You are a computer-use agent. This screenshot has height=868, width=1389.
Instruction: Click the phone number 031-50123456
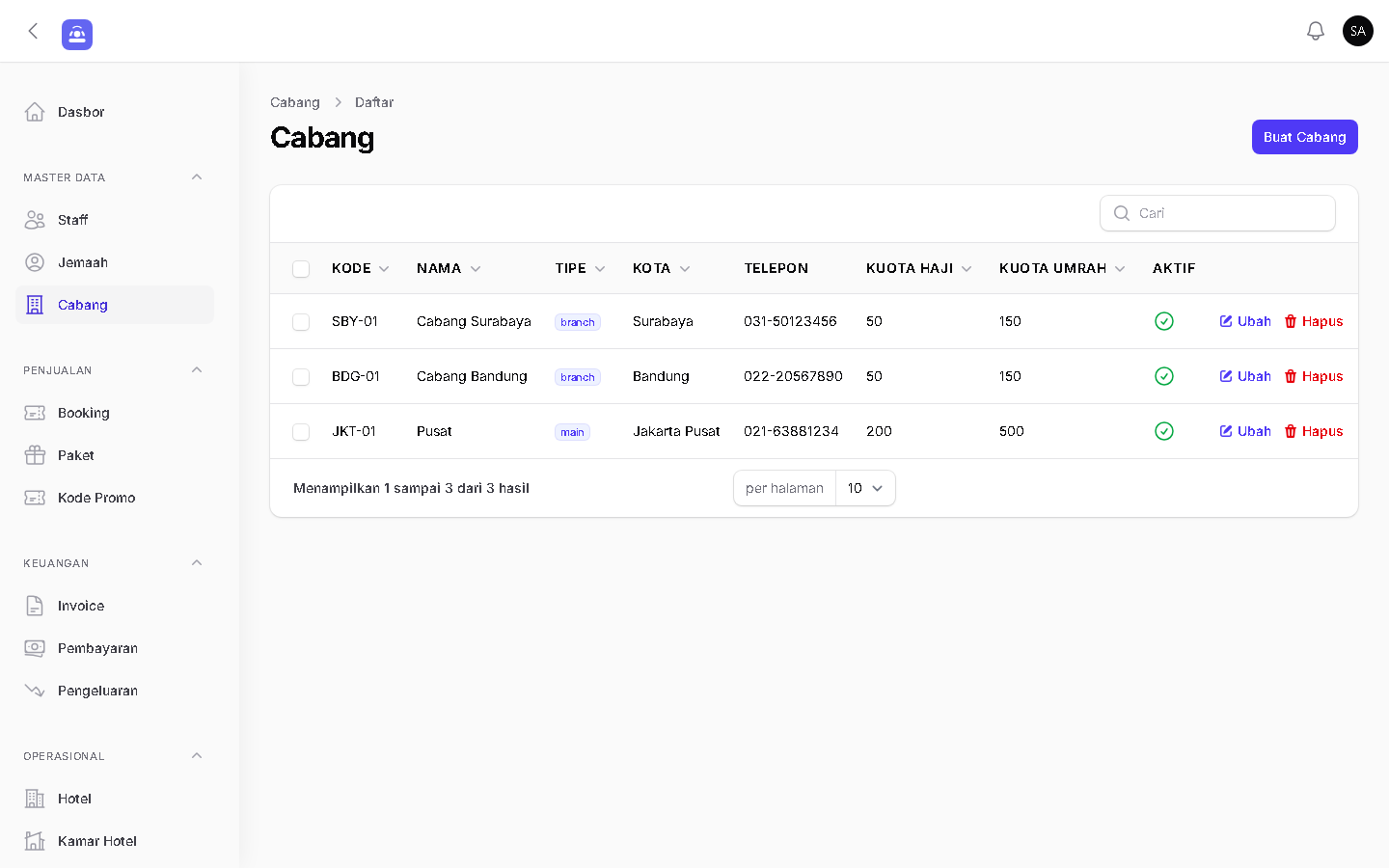(x=790, y=321)
